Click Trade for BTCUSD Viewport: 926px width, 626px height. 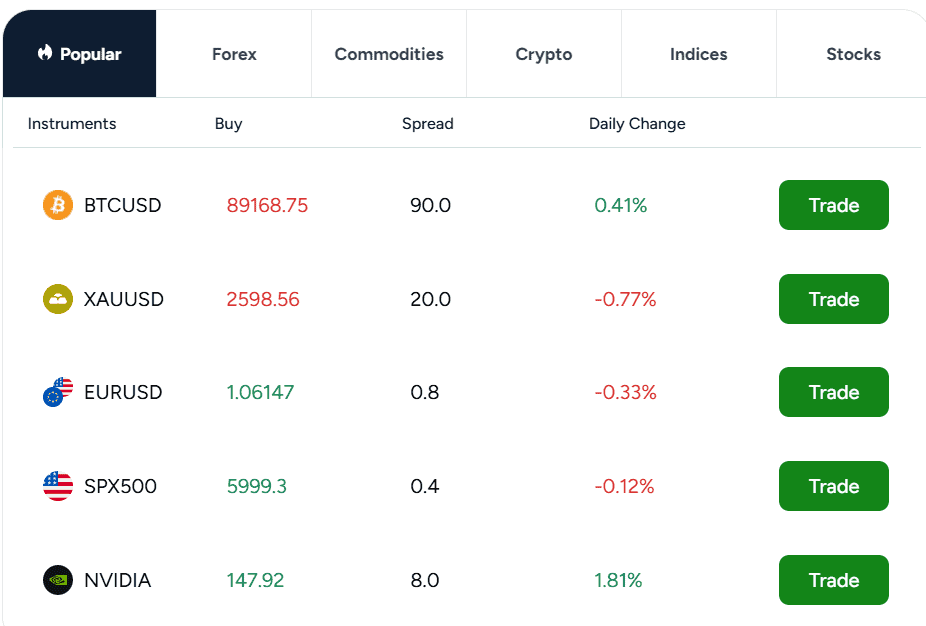833,205
